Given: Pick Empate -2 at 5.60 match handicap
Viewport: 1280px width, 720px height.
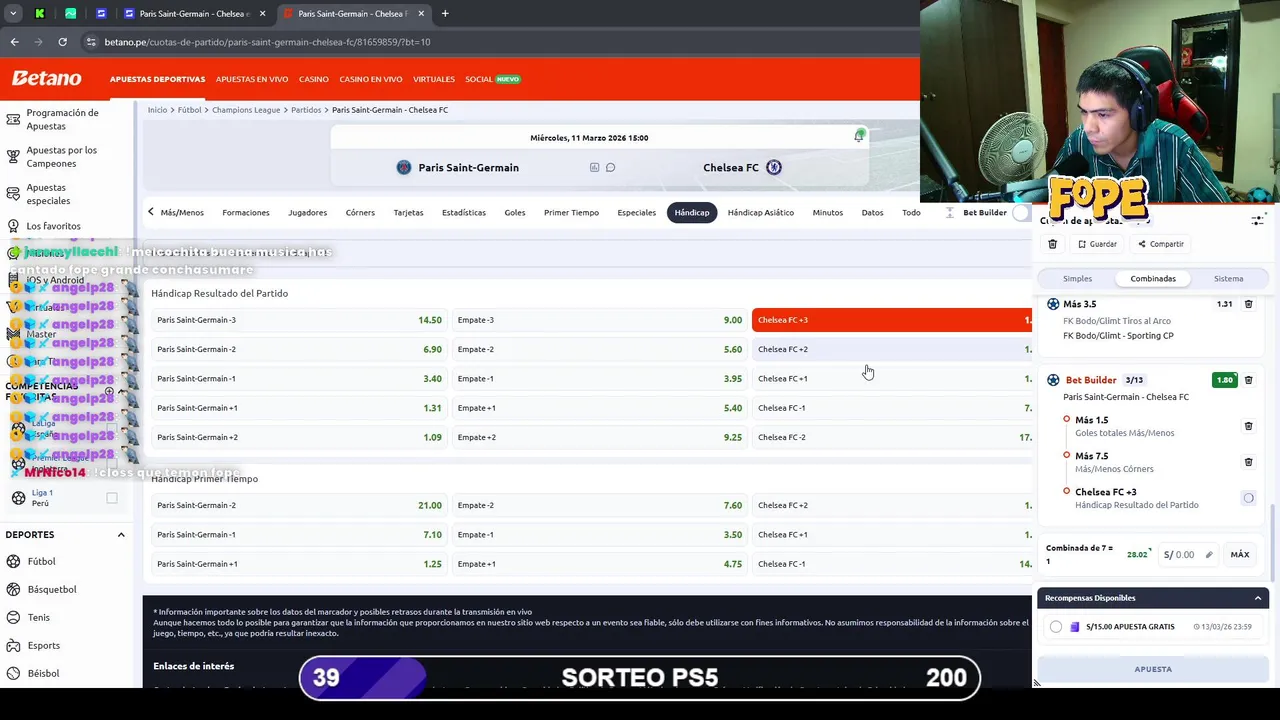Looking at the screenshot, I should point(599,349).
